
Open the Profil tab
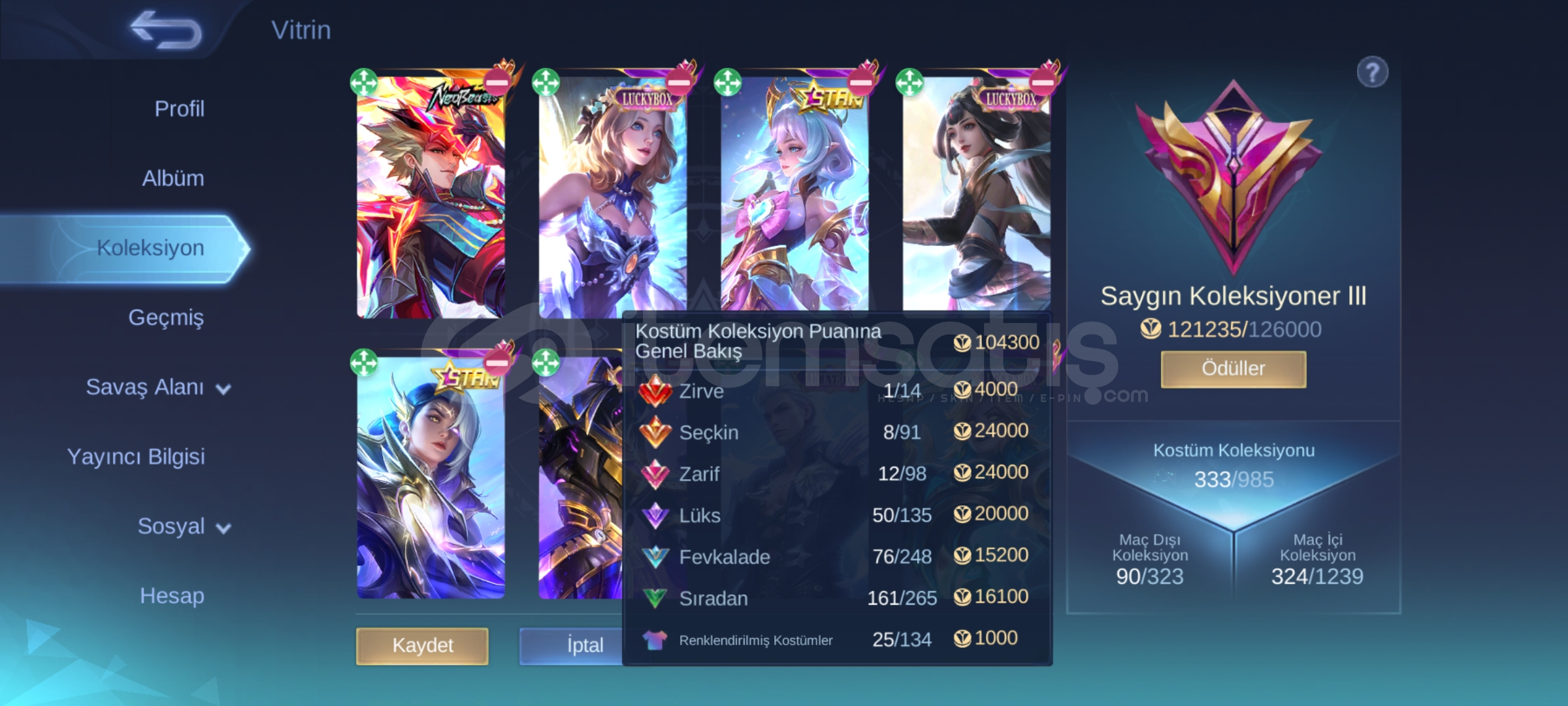179,109
